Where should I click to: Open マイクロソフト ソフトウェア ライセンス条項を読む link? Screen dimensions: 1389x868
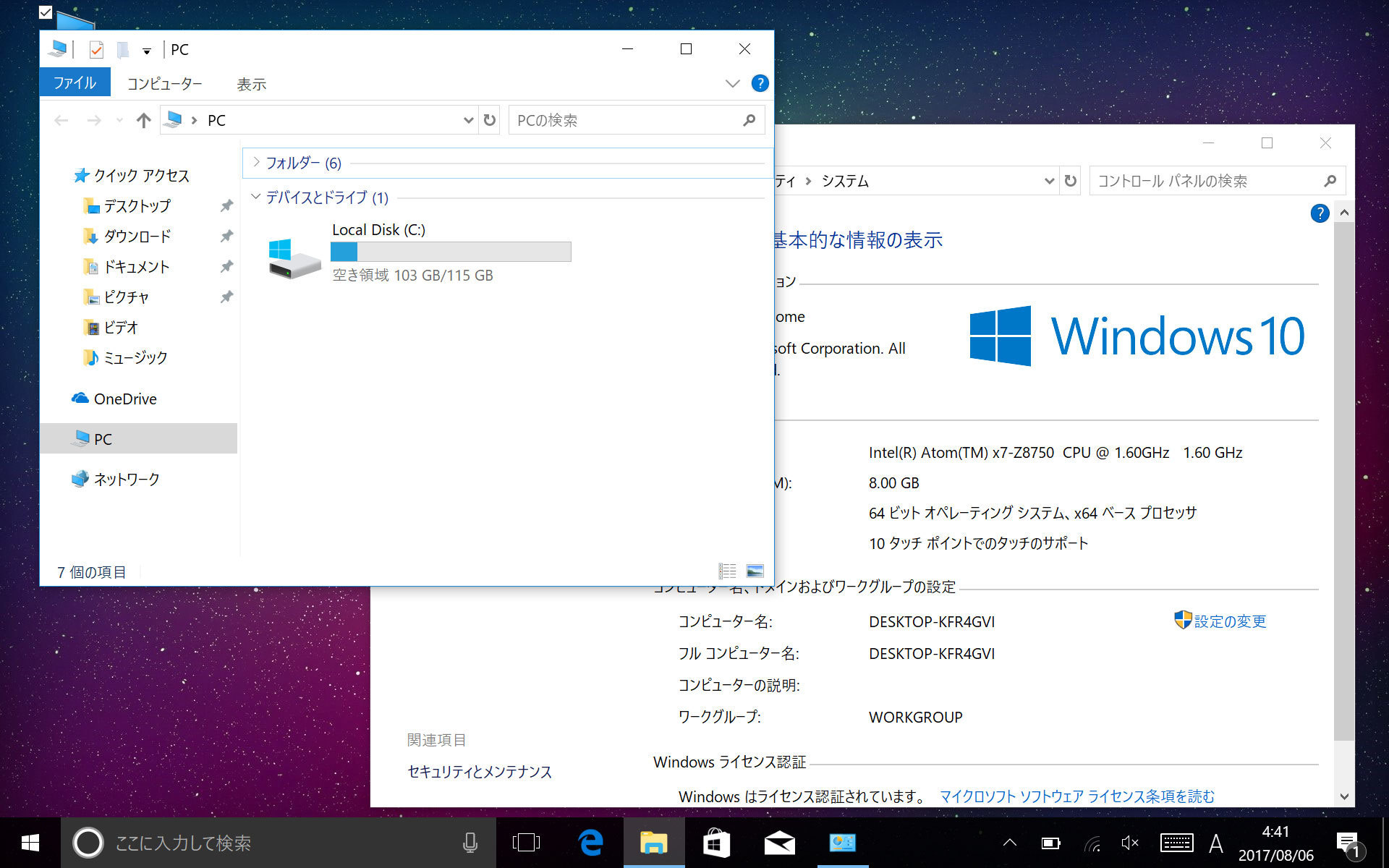pos(1076,796)
